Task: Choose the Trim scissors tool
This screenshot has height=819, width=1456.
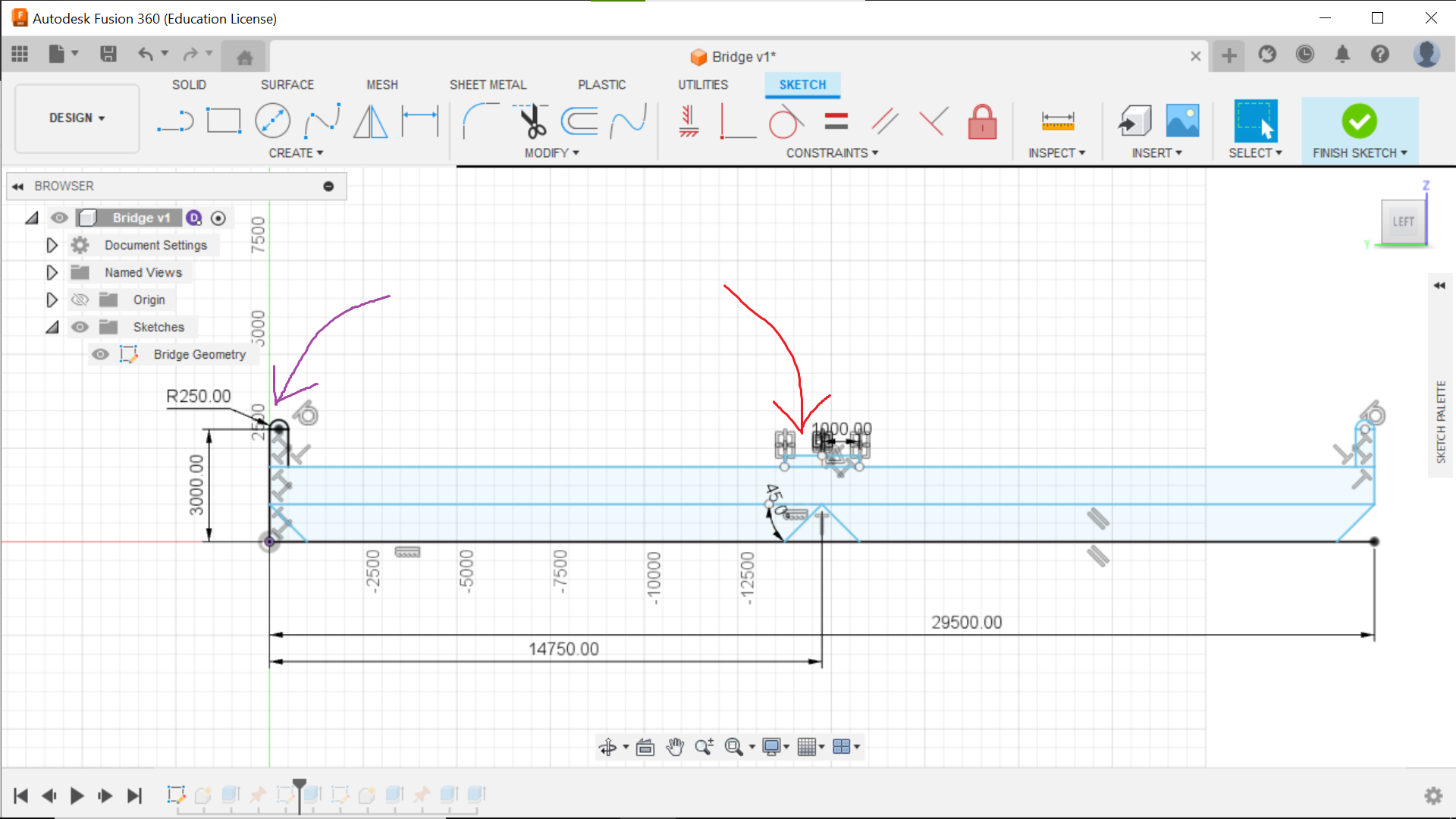Action: point(532,121)
